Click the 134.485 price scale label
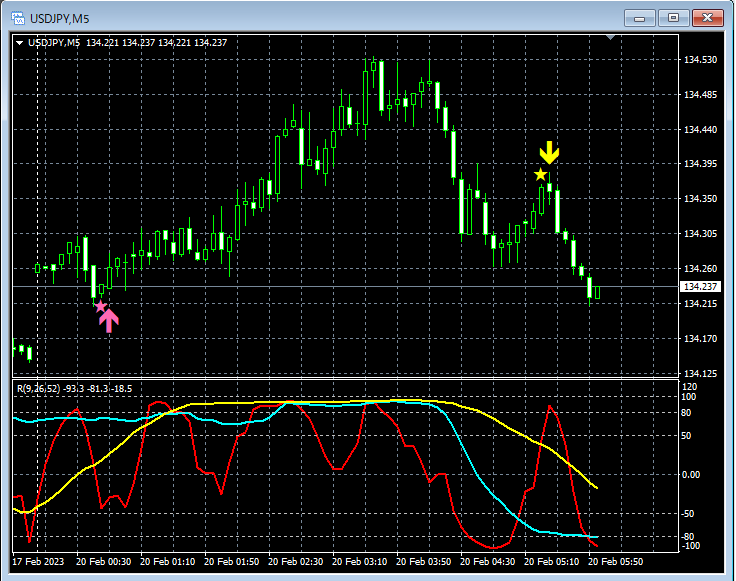Screen dimensions: 736x581 (x=700, y=95)
